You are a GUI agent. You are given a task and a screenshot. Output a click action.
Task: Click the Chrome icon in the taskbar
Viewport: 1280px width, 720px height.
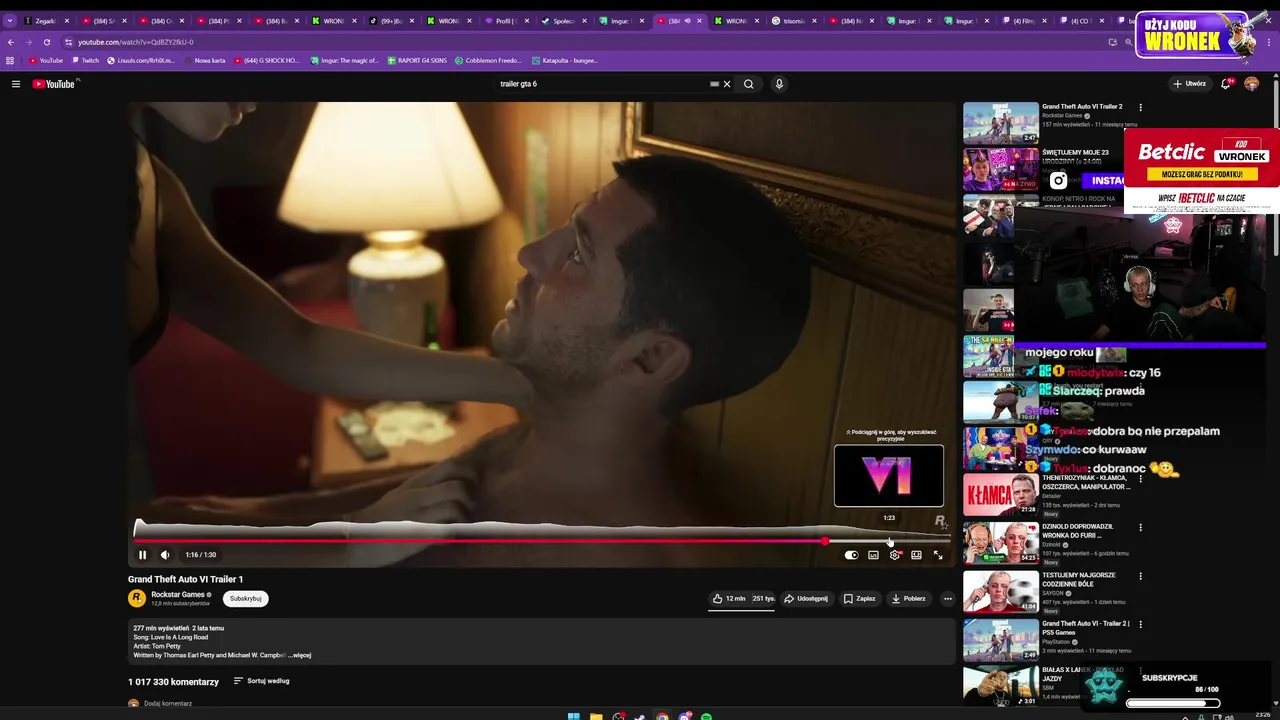click(662, 717)
